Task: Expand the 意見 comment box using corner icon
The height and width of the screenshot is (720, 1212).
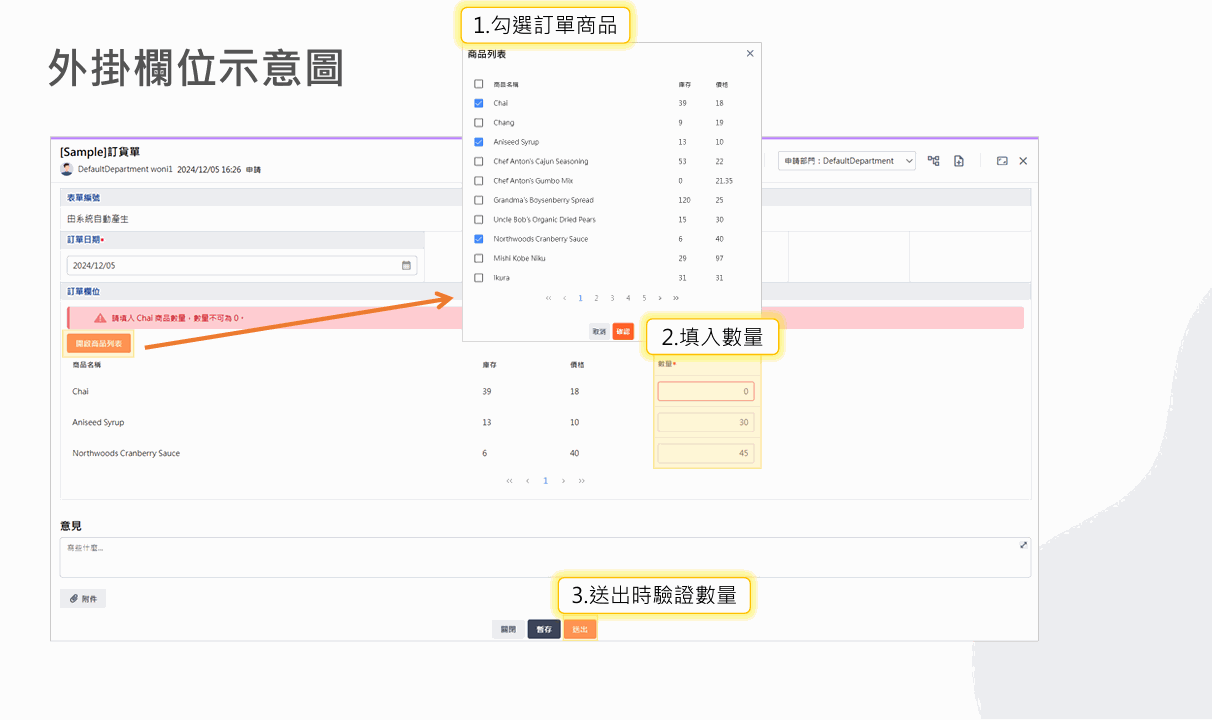Action: click(x=1023, y=545)
